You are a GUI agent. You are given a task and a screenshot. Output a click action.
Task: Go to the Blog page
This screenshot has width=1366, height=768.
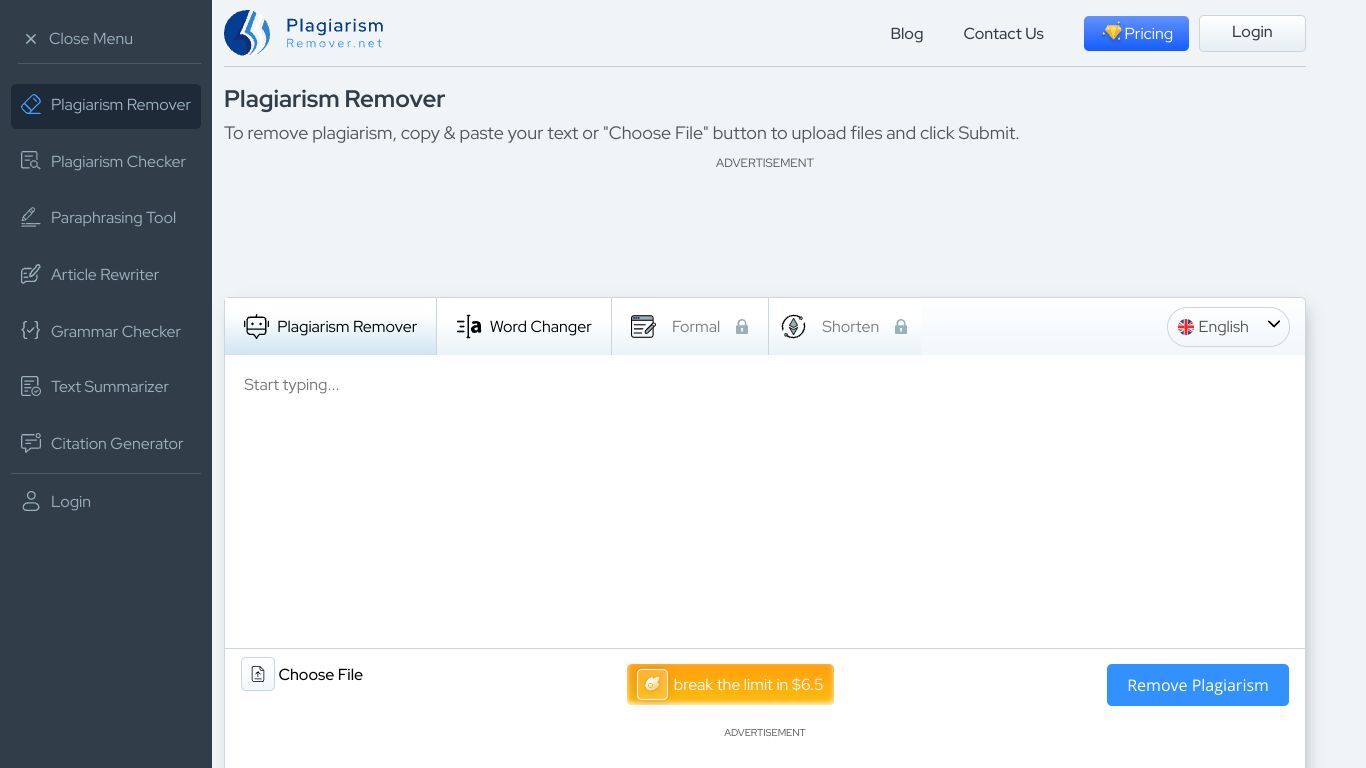pyautogui.click(x=906, y=33)
